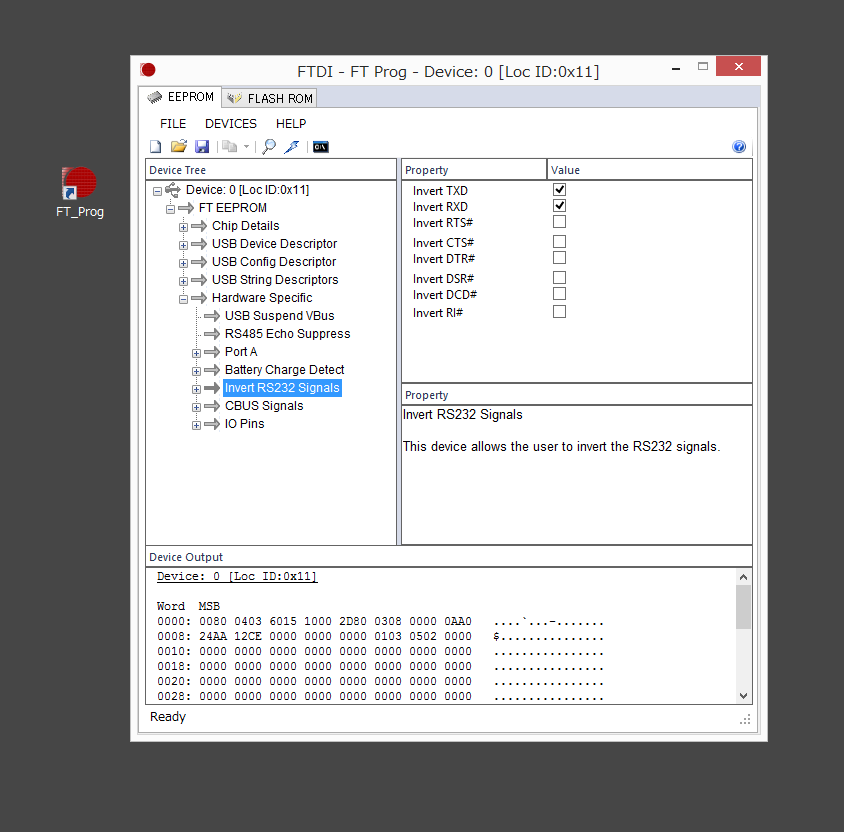Screen dimensions: 844x832
Task: Minimize the FT Prog window
Action: (x=676, y=68)
